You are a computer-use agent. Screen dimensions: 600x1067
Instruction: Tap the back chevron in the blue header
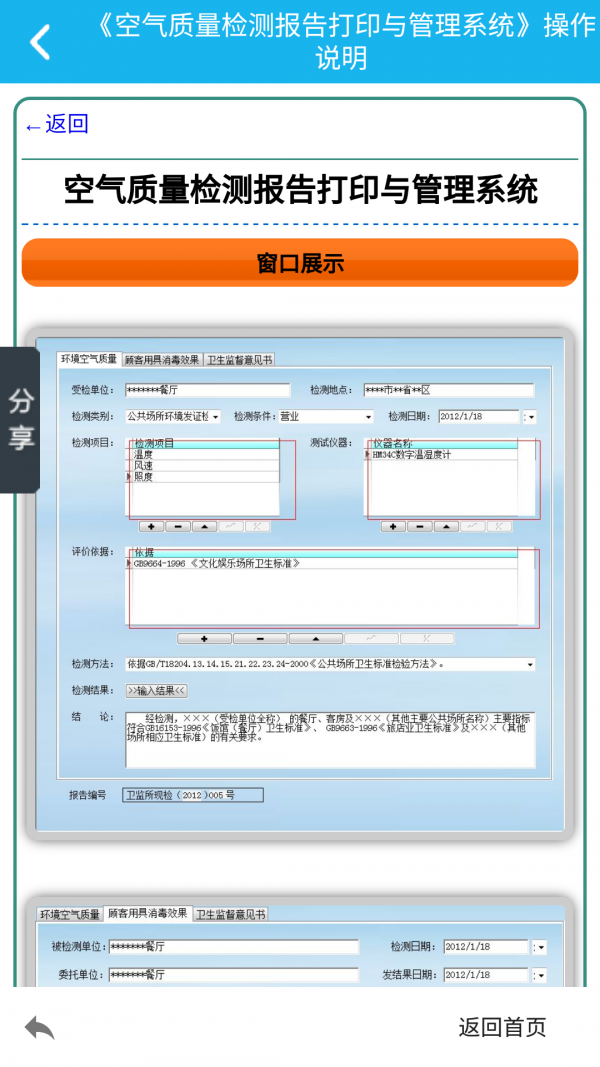(40, 42)
